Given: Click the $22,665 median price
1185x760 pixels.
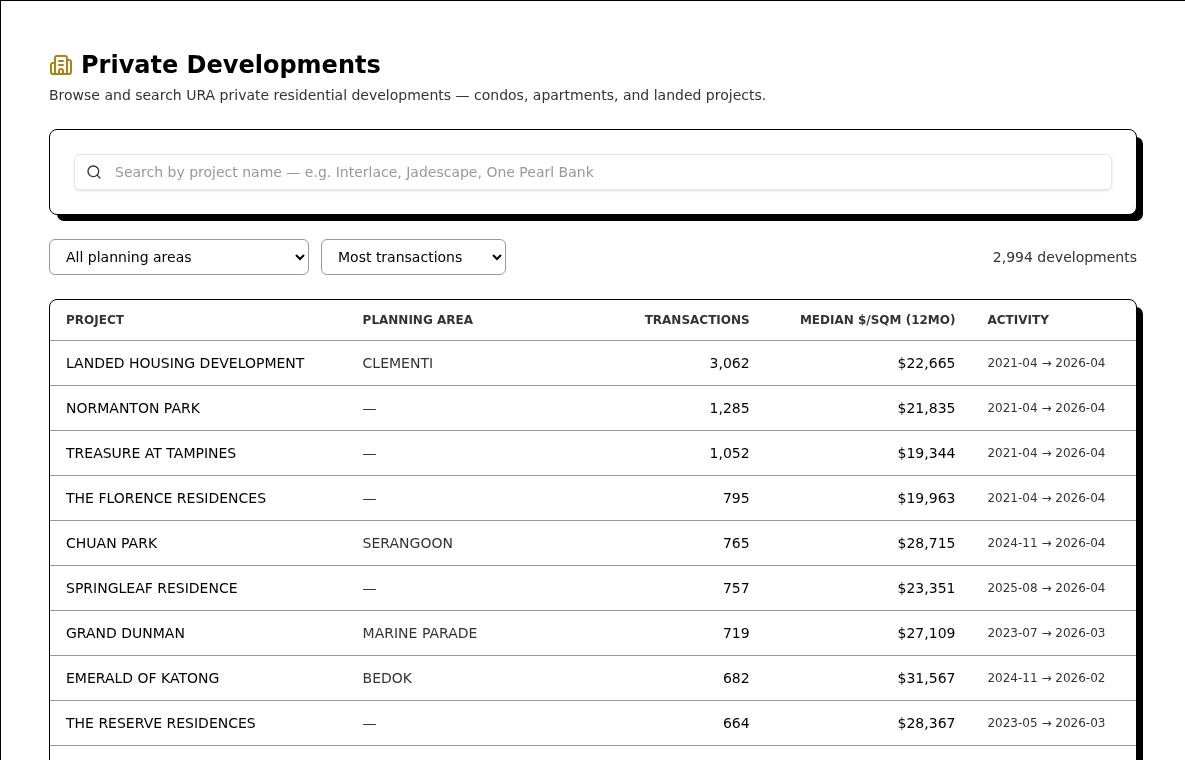Looking at the screenshot, I should click(x=927, y=363).
